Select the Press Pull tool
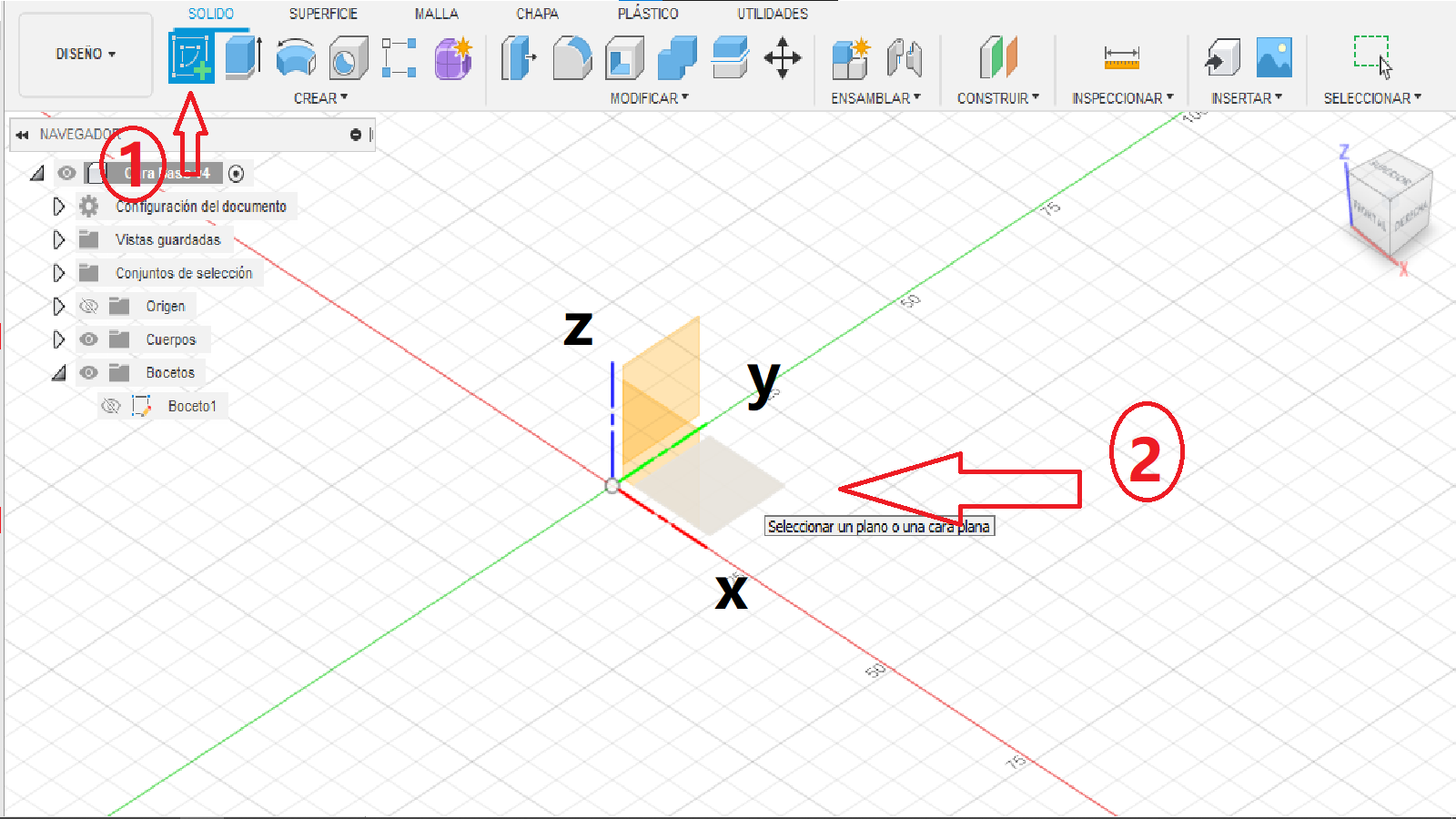The height and width of the screenshot is (819, 1456). coord(519,56)
